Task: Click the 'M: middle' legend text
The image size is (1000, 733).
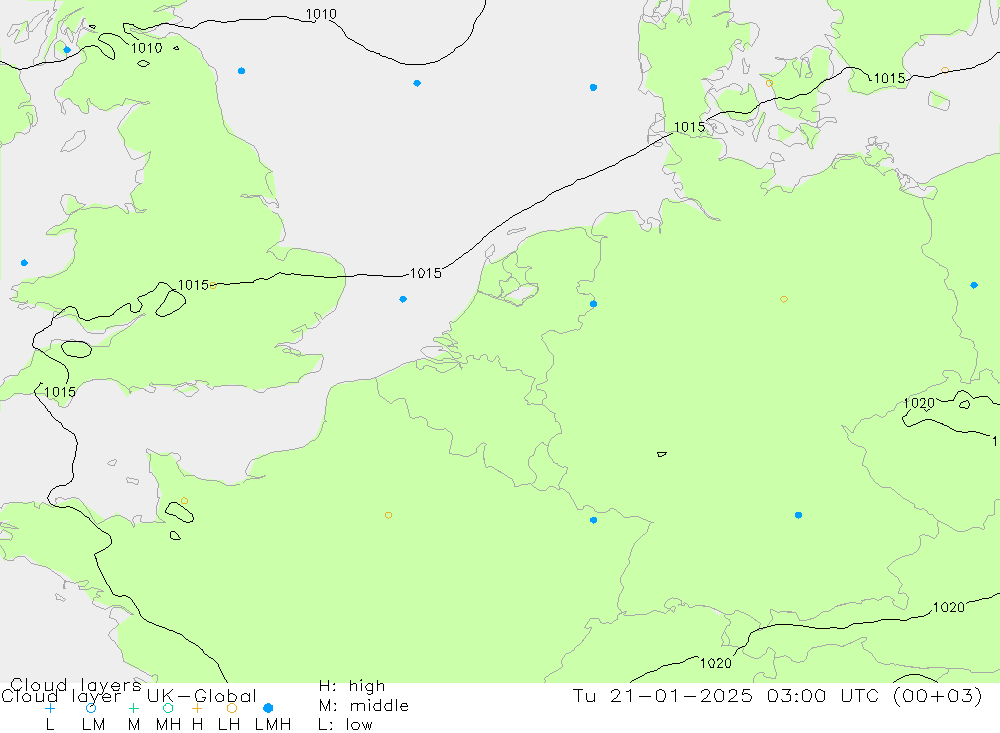Action: click(x=364, y=706)
